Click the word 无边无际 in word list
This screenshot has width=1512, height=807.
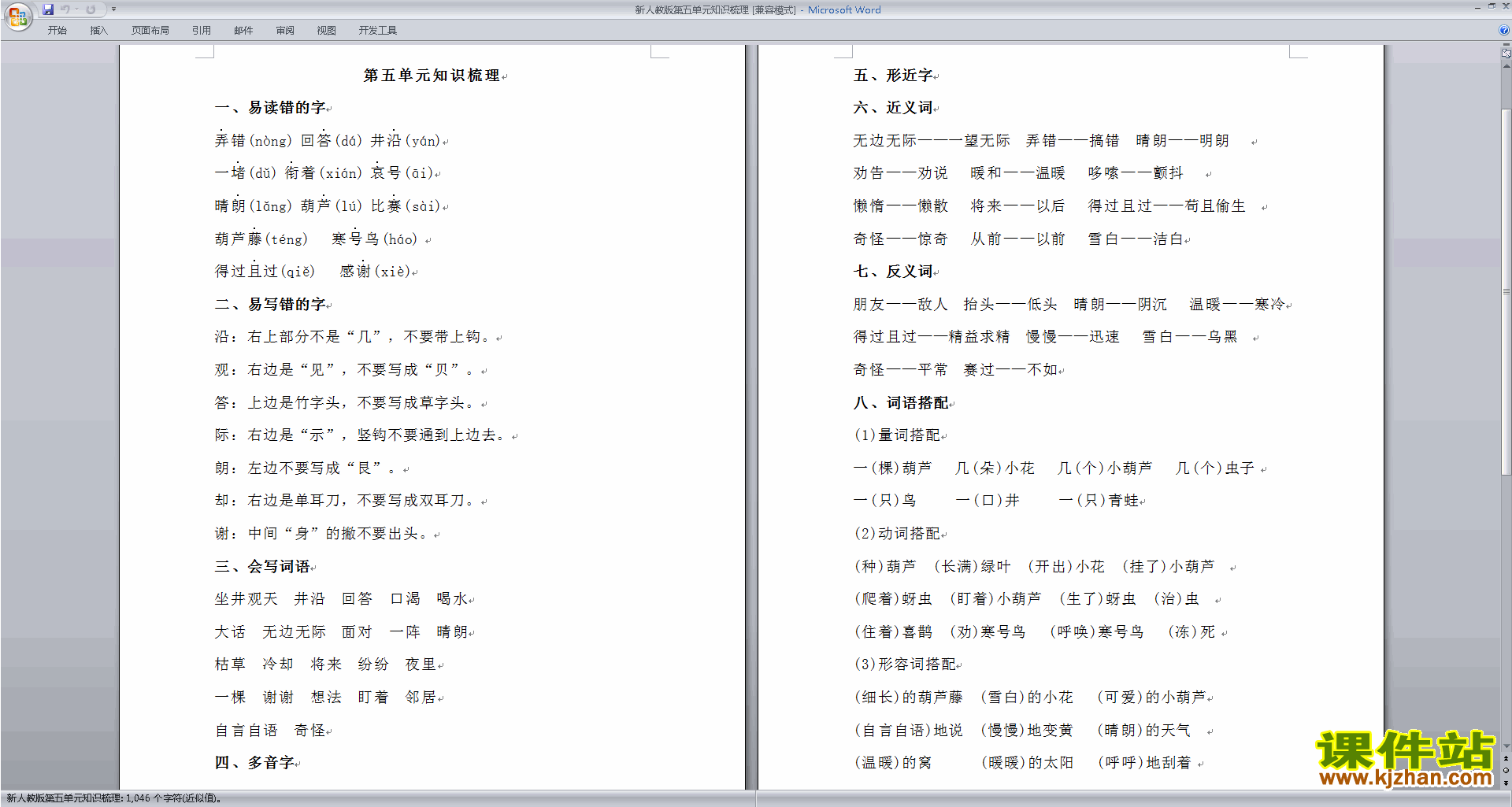point(294,631)
